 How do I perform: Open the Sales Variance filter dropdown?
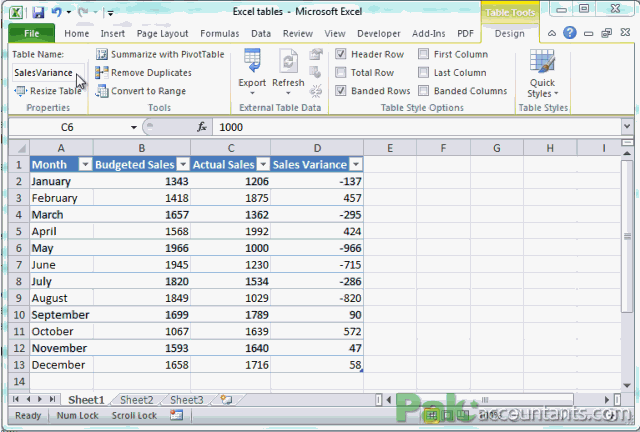pyautogui.click(x=356, y=165)
